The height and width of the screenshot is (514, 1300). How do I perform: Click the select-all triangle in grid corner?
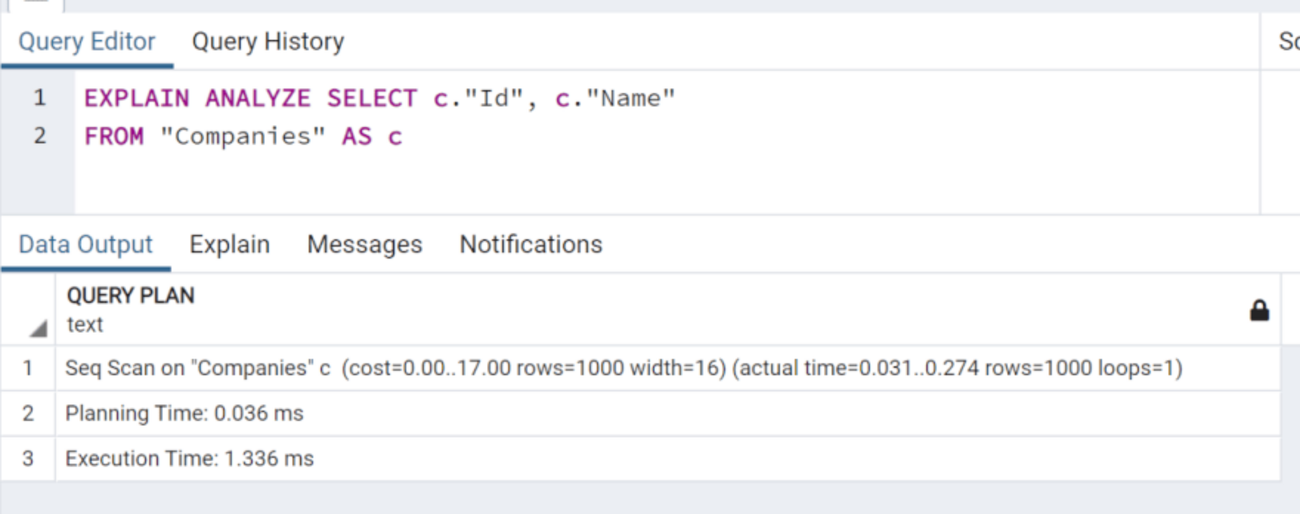coord(37,328)
